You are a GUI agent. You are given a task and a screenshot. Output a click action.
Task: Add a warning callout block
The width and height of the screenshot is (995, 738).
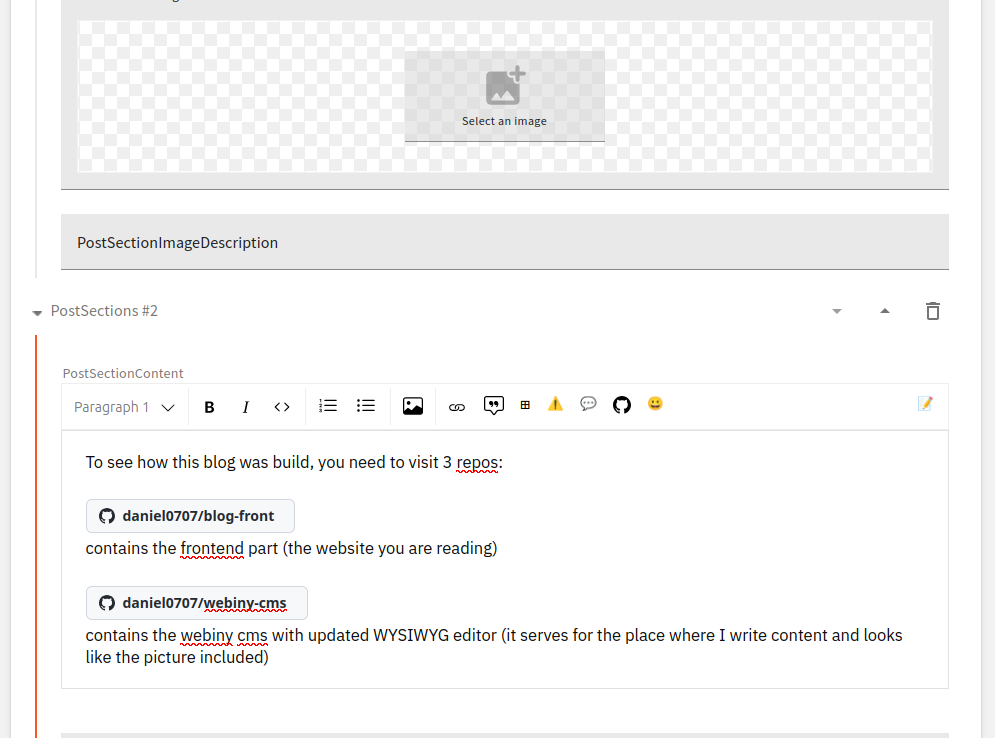tap(555, 404)
